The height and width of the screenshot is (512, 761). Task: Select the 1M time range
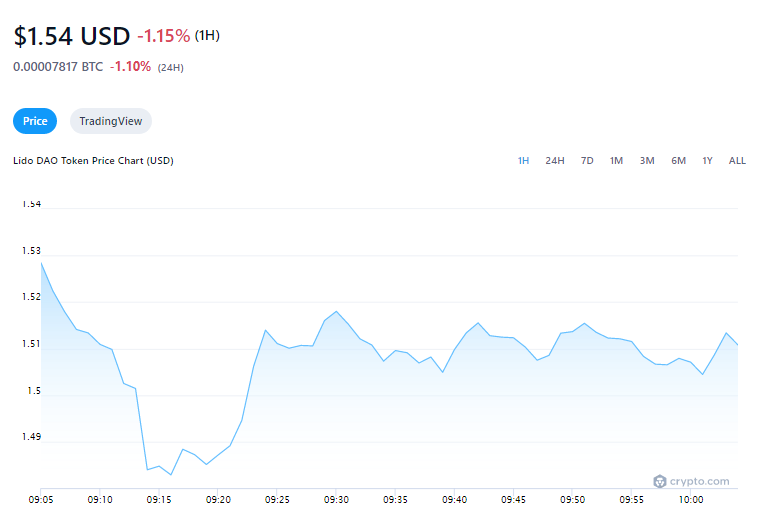pos(616,161)
